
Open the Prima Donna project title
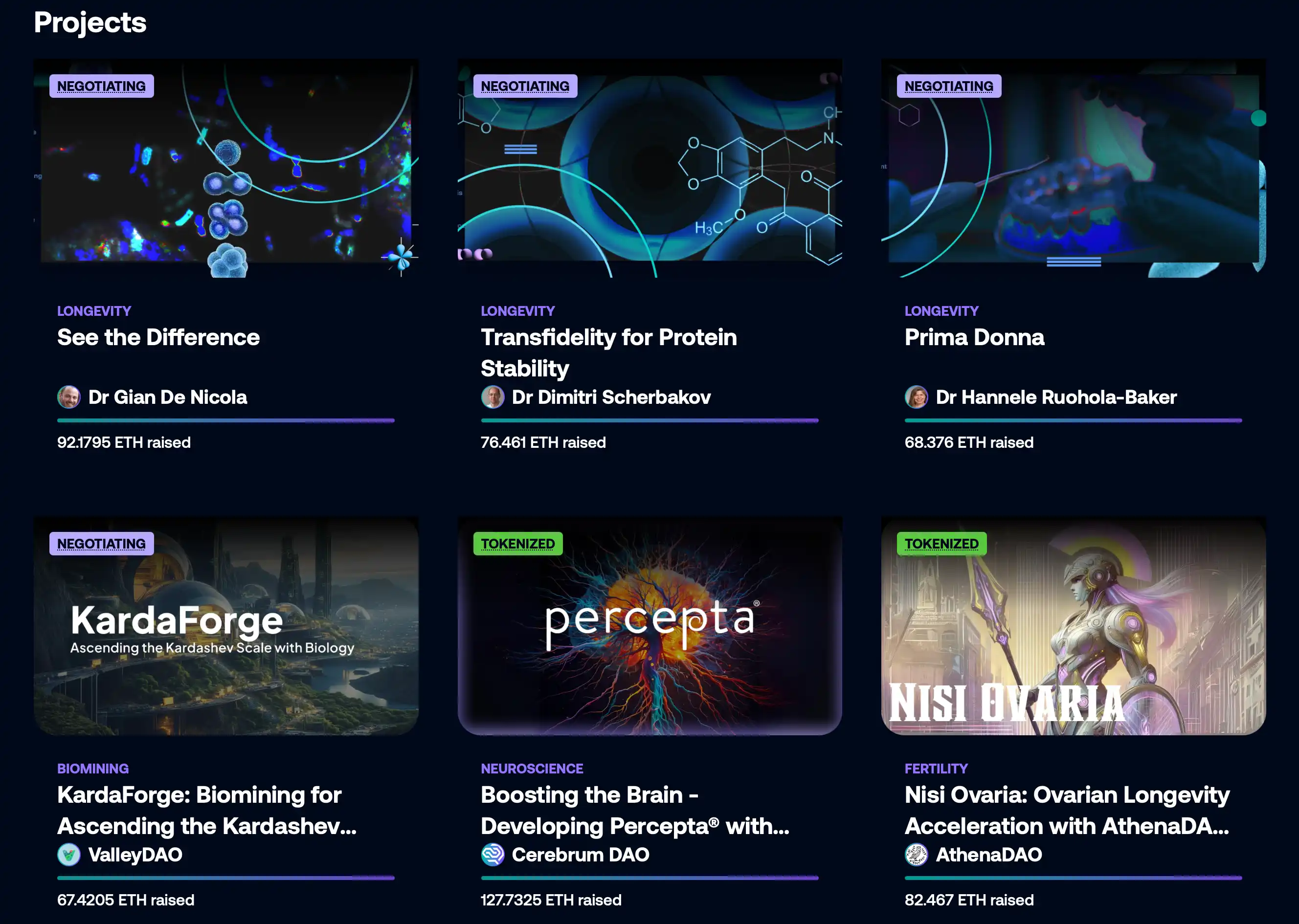tap(974, 337)
